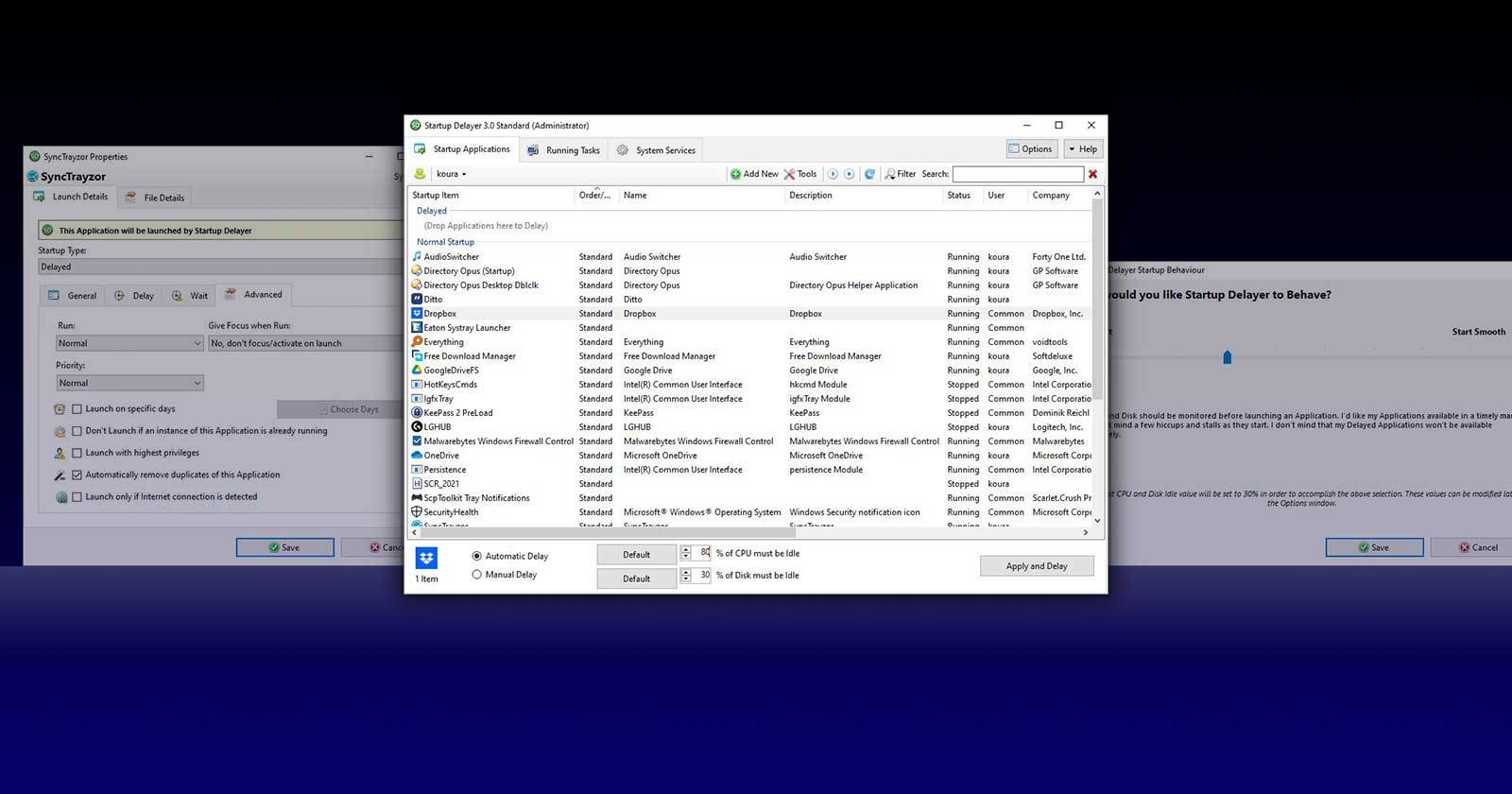Click the Options button
This screenshot has width=1512, height=794.
1029,149
